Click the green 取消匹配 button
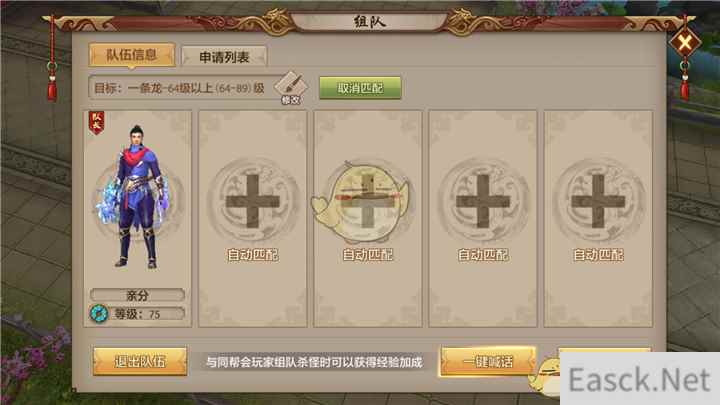Image resolution: width=720 pixels, height=405 pixels. 360,88
